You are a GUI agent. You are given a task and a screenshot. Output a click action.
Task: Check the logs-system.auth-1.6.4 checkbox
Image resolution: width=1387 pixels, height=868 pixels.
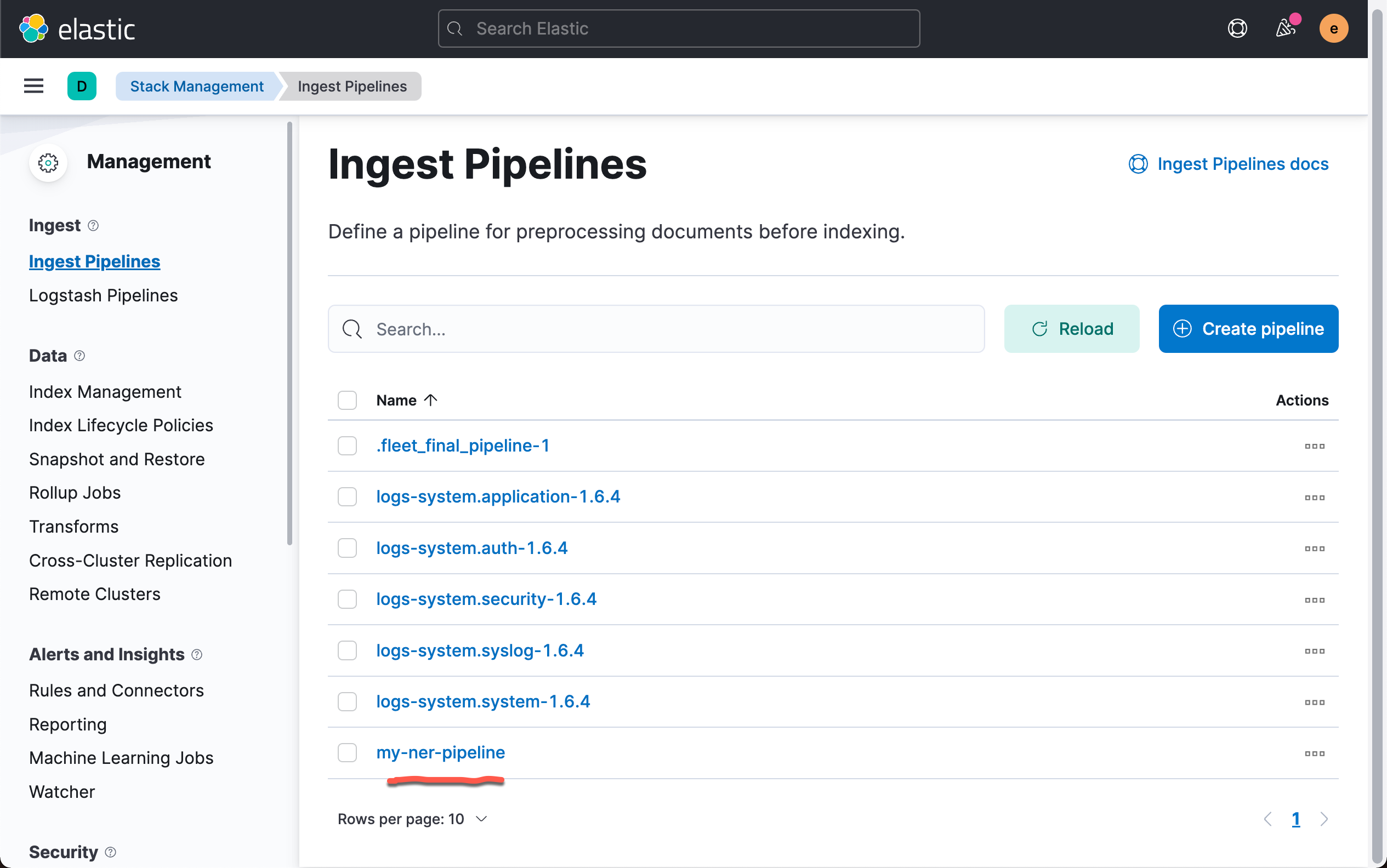(x=347, y=548)
